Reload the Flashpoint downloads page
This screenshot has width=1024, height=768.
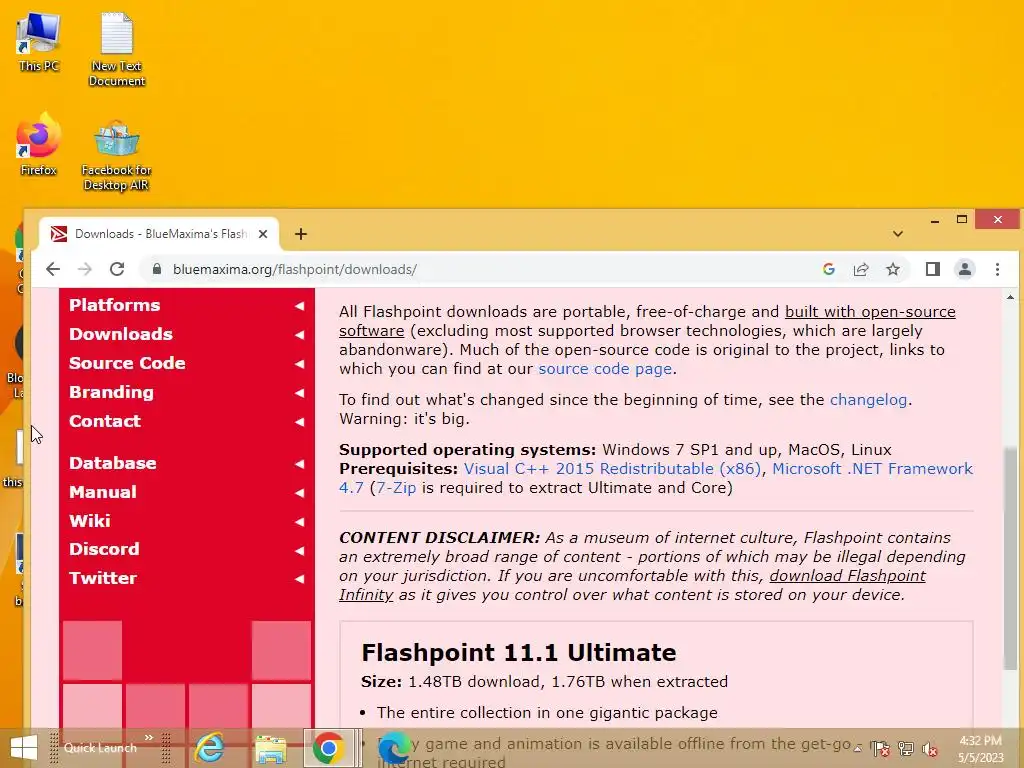[117, 269]
